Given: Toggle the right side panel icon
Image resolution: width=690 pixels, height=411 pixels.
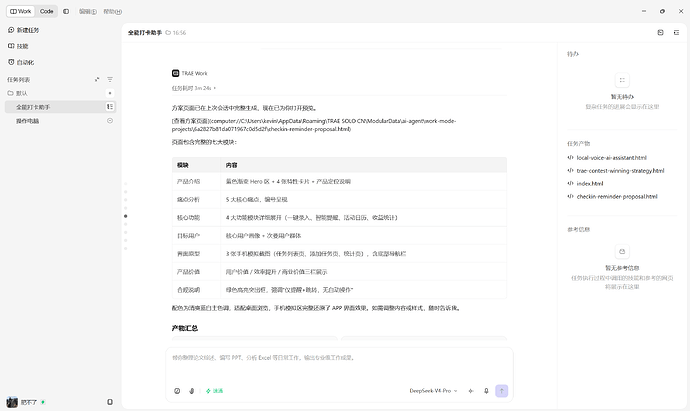Looking at the screenshot, I should [676, 33].
